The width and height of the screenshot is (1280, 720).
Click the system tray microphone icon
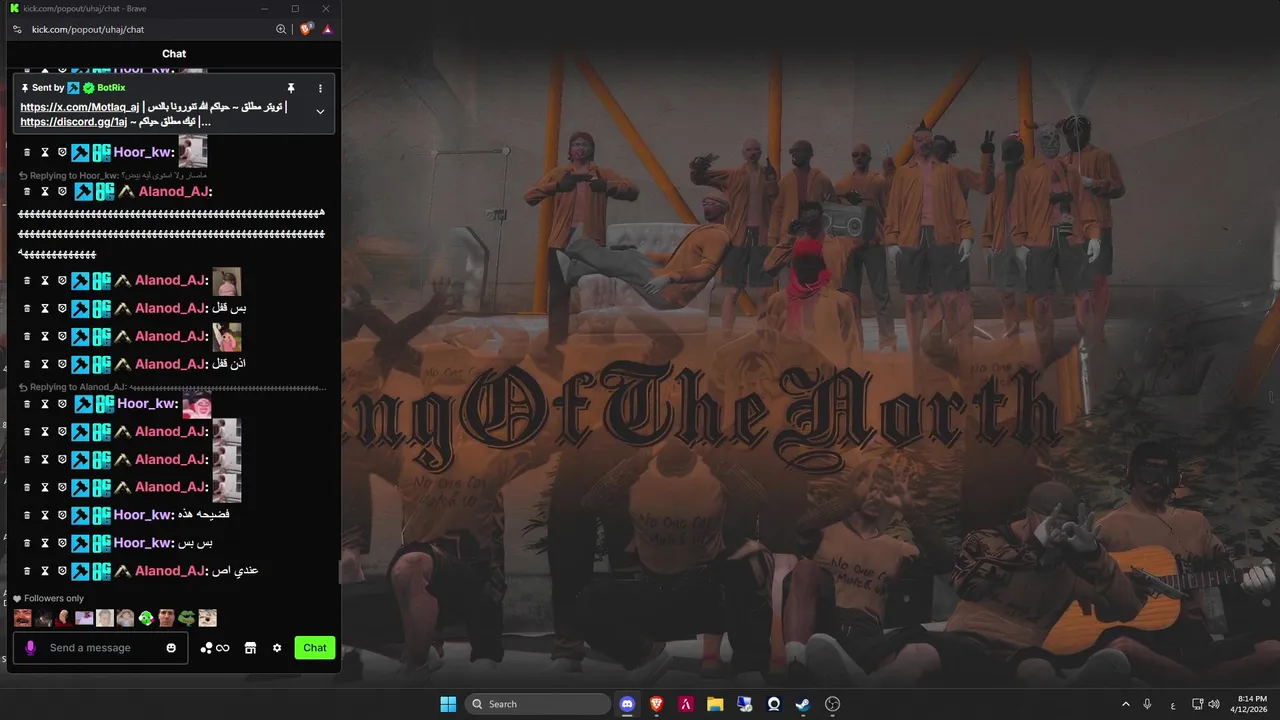click(1147, 704)
